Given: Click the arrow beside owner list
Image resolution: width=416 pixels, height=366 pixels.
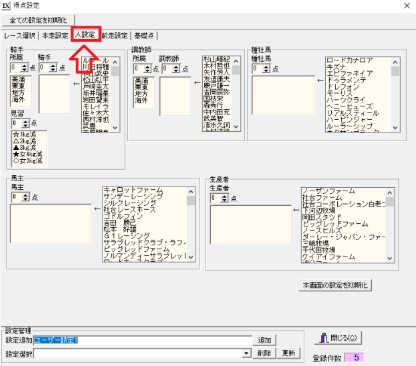Looking at the screenshot, I should 97,209.
